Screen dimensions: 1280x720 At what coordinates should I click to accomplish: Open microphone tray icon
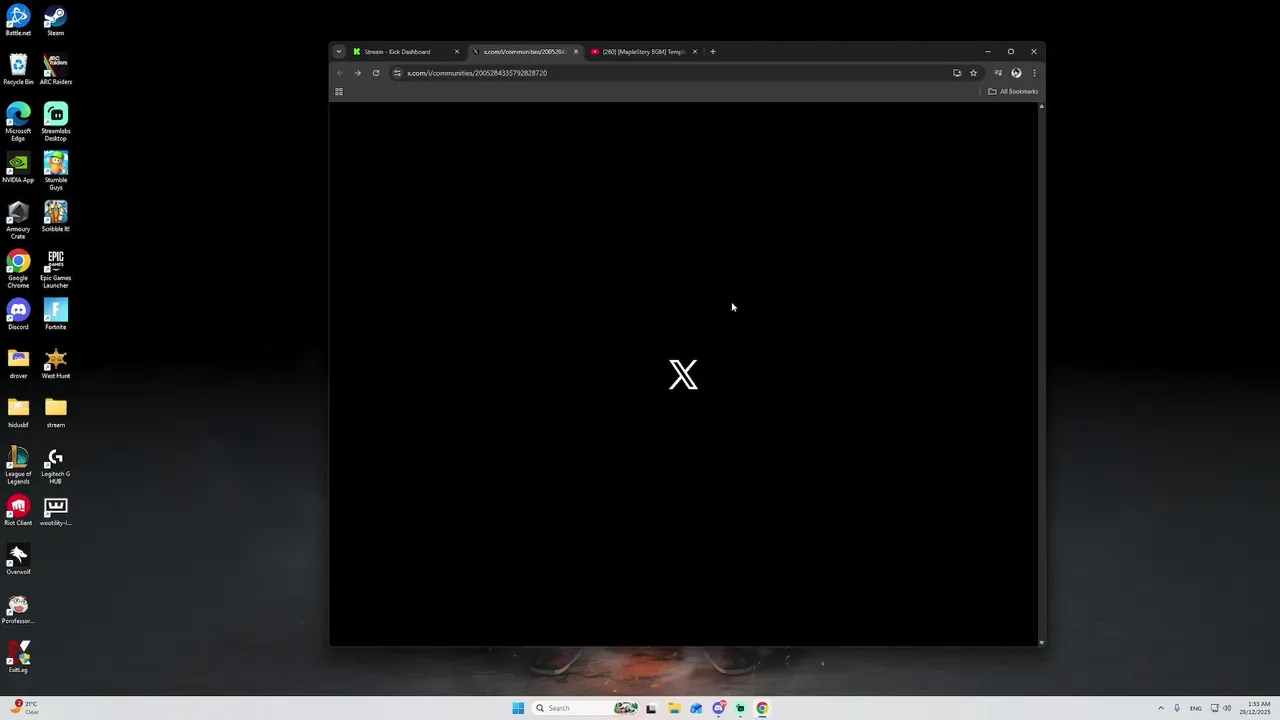coord(1177,708)
